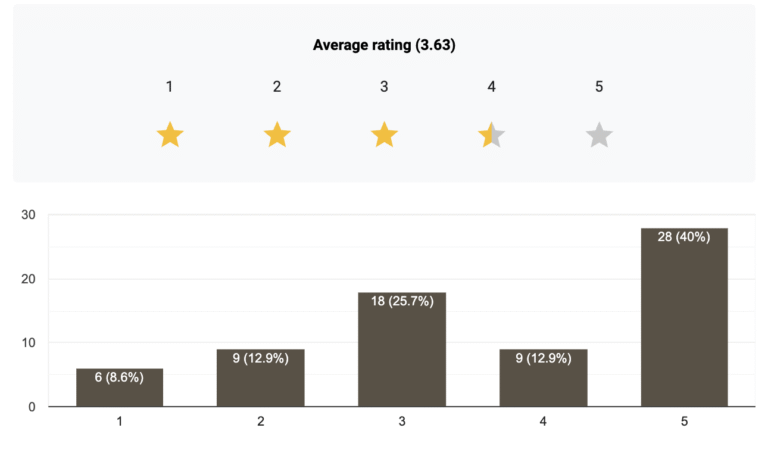768x456 pixels.
Task: Click the number 3 above the stars
Action: tap(384, 87)
